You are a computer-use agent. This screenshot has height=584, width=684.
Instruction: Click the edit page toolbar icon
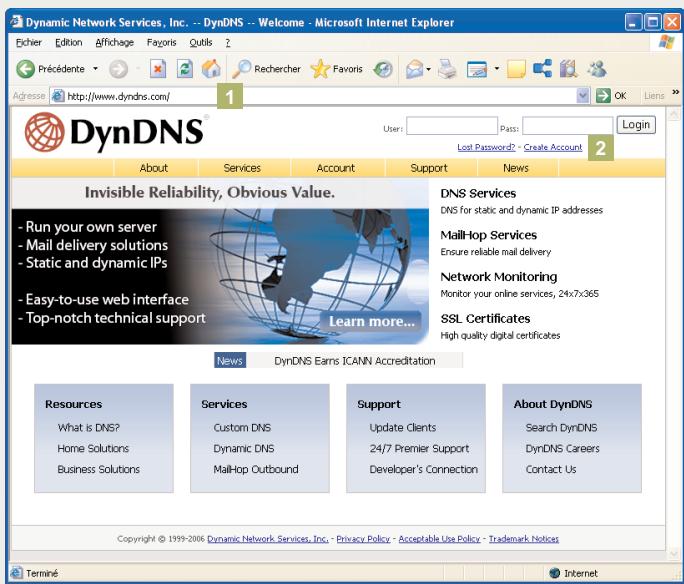477,69
